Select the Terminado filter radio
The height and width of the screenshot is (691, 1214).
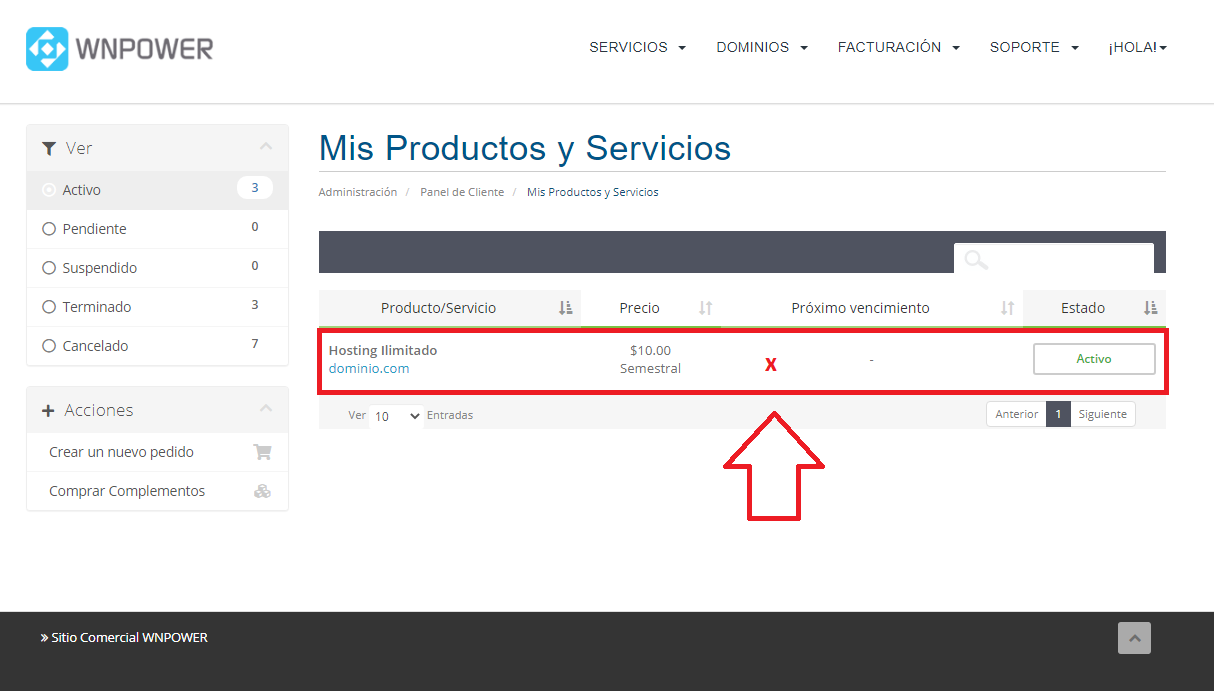pyautogui.click(x=49, y=307)
